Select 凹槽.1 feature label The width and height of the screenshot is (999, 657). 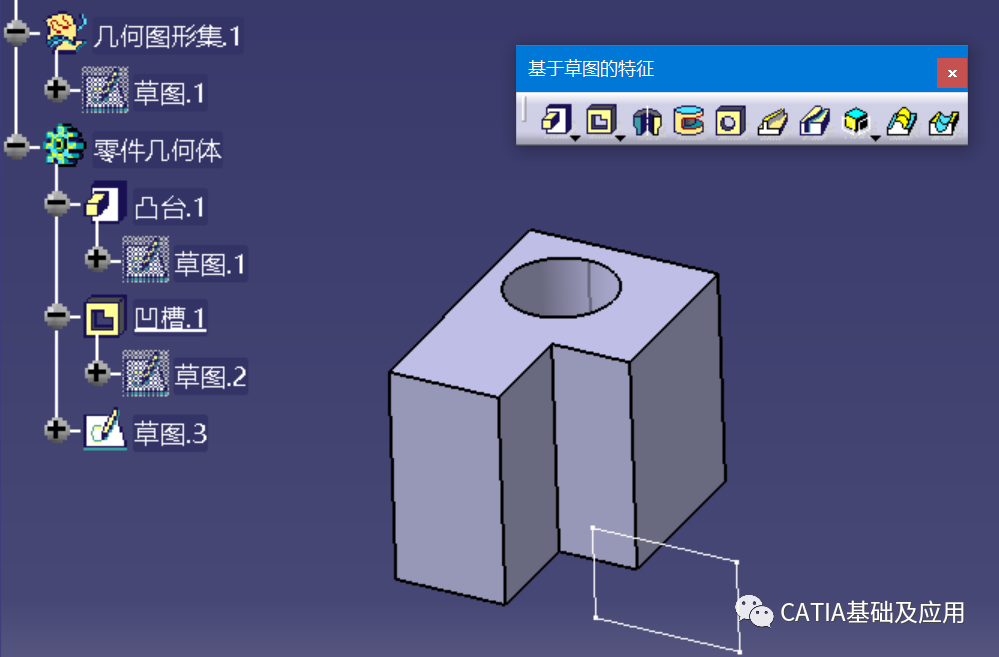tap(170, 318)
